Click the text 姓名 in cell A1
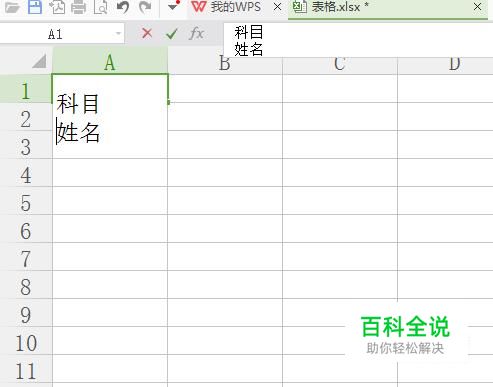 click(x=79, y=132)
